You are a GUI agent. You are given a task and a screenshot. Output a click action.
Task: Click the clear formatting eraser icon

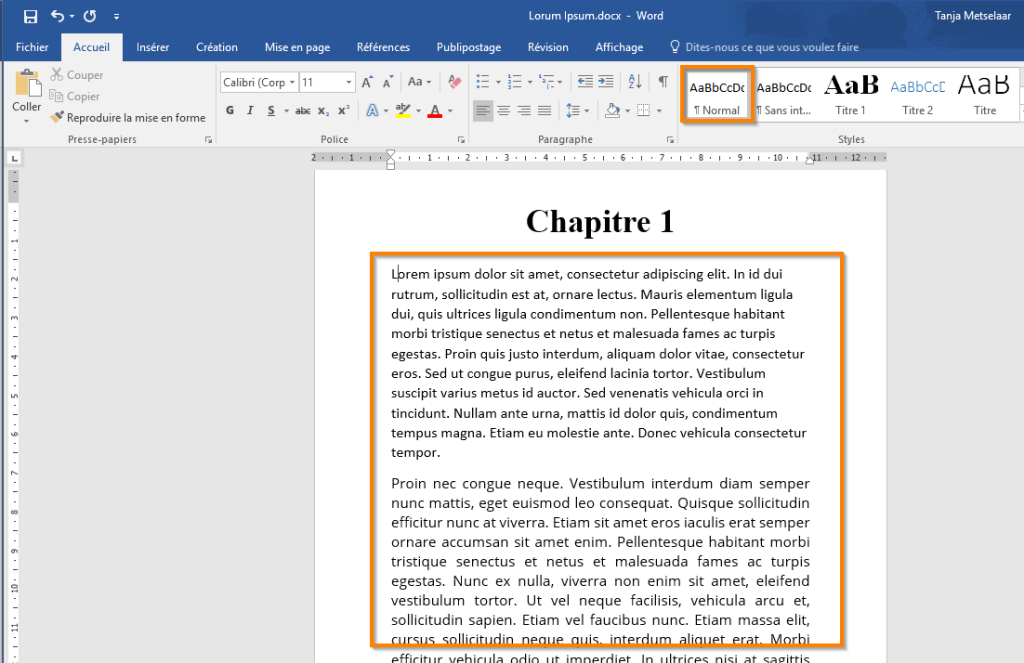[x=455, y=82]
